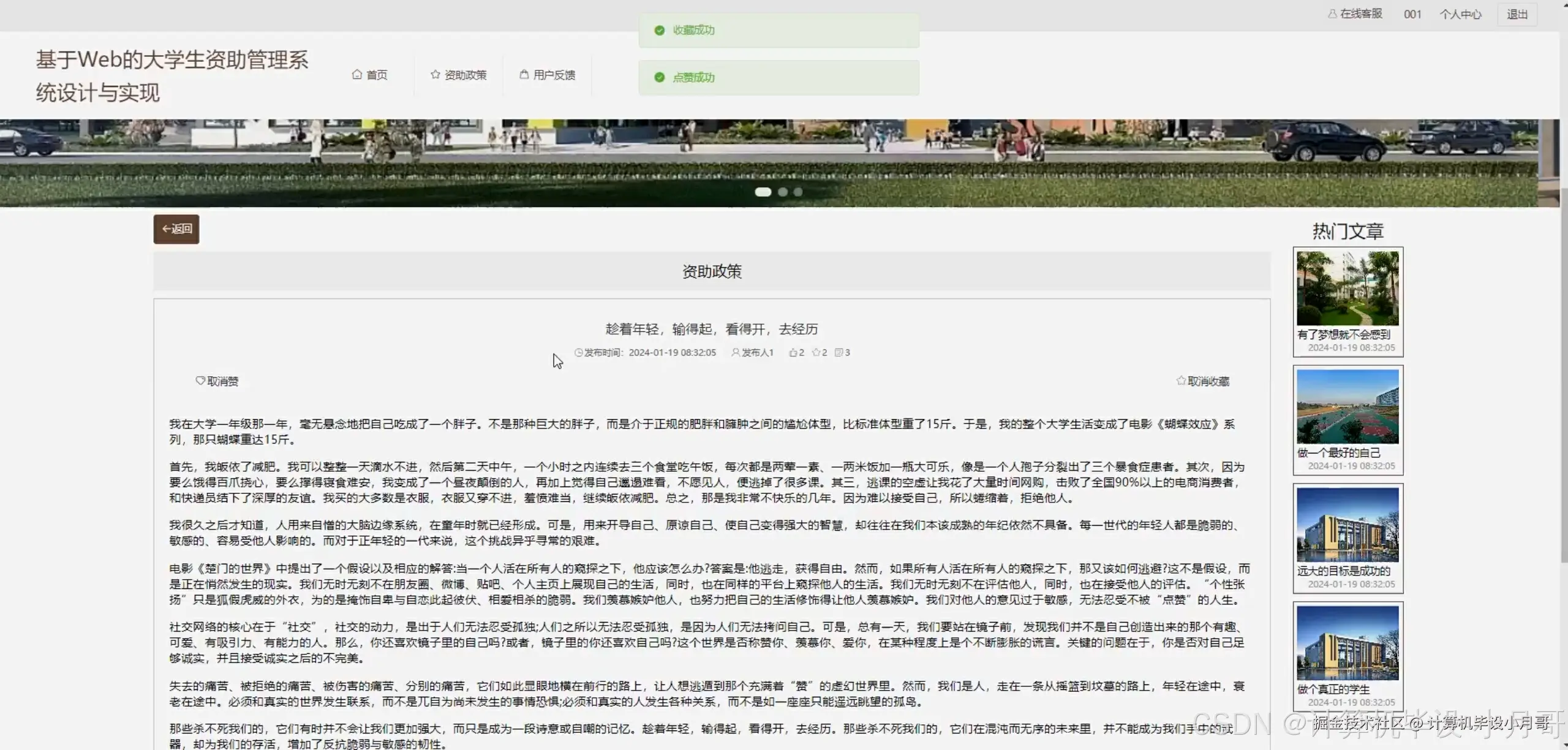Open the 用户反馈 navigation menu item

553,74
